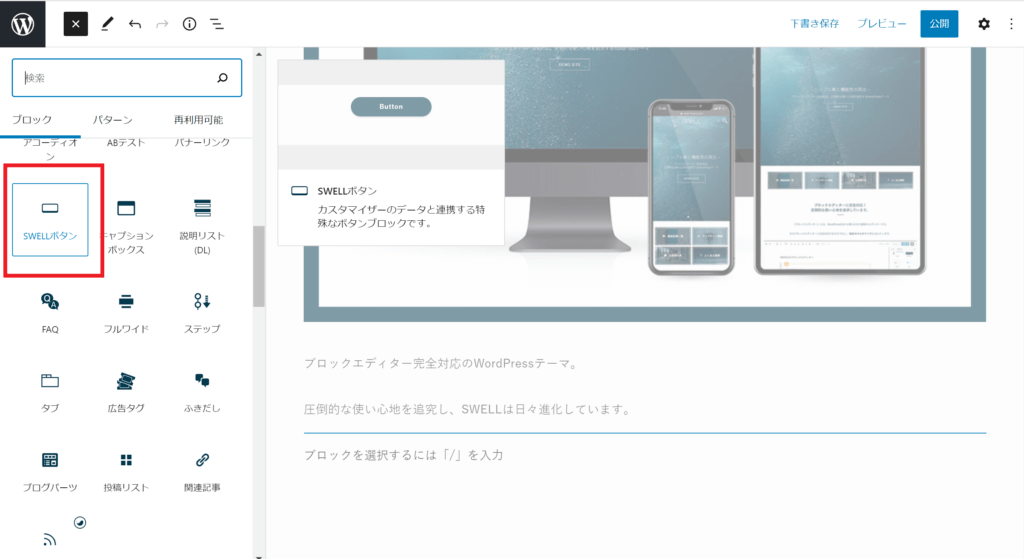1024x559 pixels.
Task: Redo the last change
Action: [162, 24]
